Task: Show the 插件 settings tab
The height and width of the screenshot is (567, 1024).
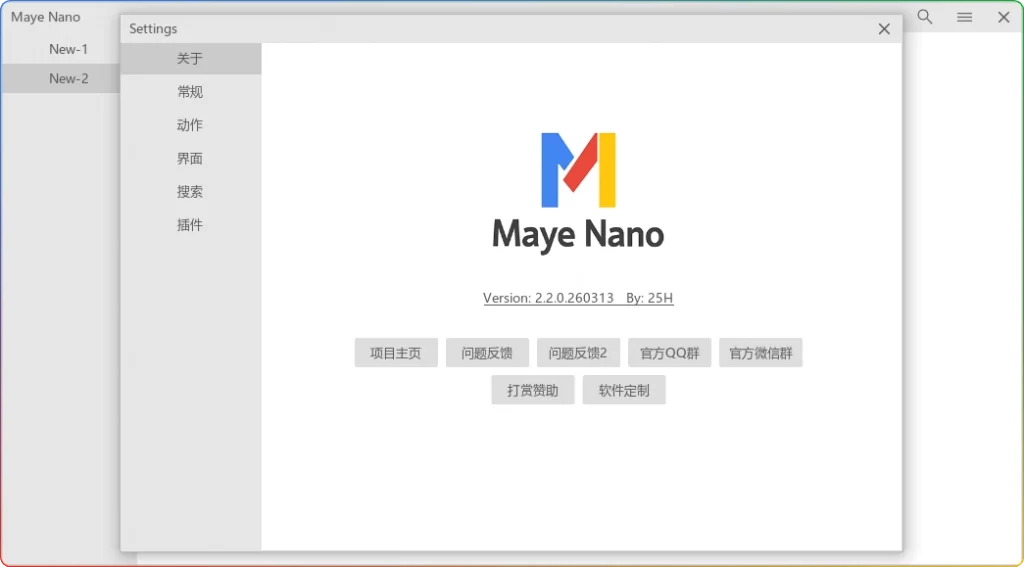Action: pyautogui.click(x=191, y=225)
